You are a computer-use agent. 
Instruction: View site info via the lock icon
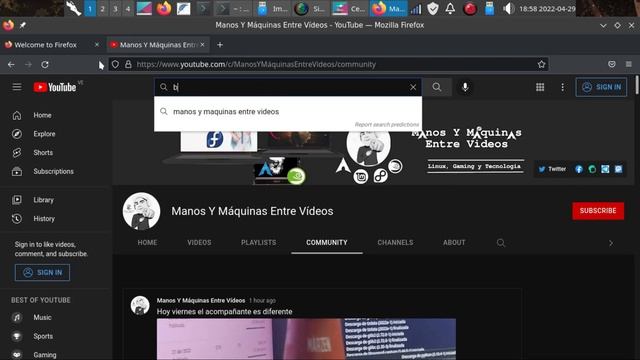pyautogui.click(x=128, y=64)
